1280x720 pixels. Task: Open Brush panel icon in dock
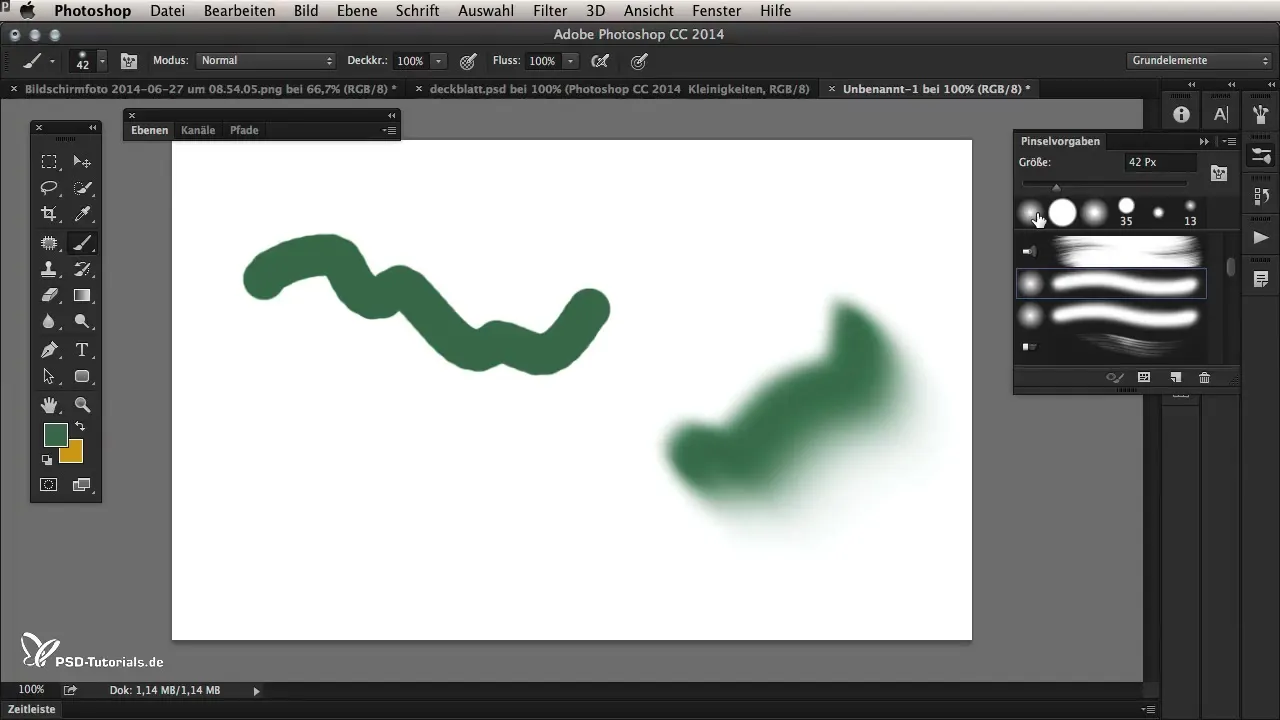1261,114
